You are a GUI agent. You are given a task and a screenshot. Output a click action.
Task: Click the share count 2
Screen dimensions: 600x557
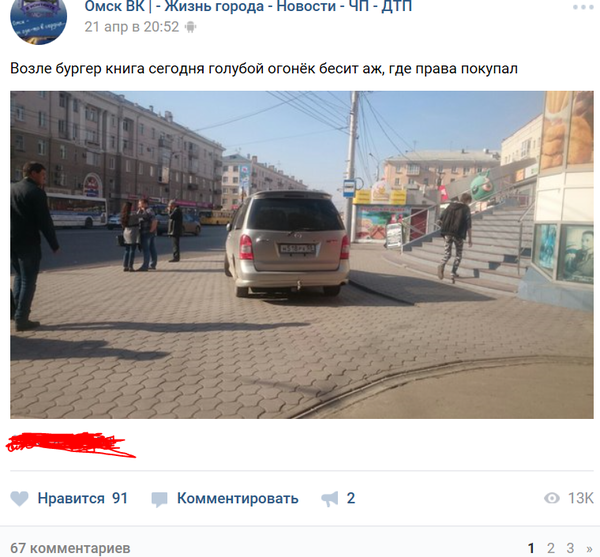click(x=351, y=498)
